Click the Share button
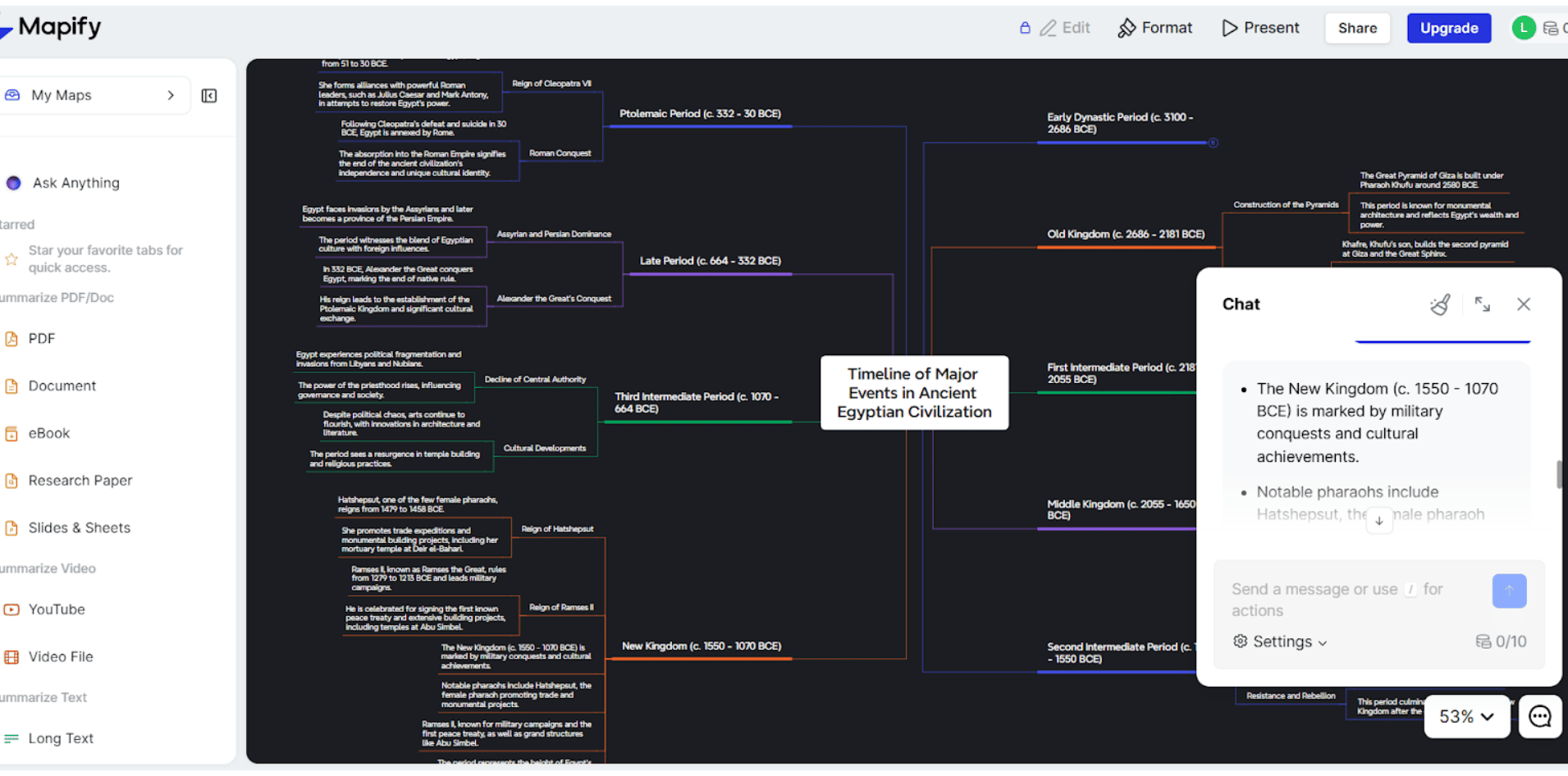This screenshot has height=776, width=1568. tap(1357, 27)
